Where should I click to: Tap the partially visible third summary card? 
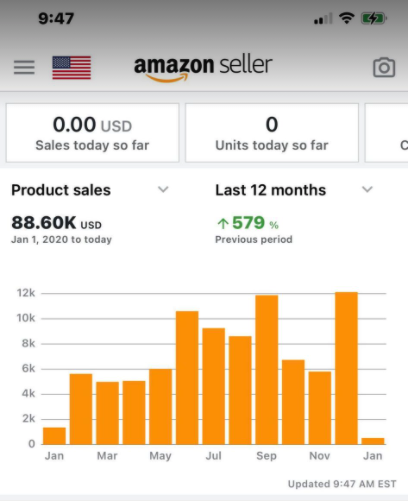[x=387, y=133]
